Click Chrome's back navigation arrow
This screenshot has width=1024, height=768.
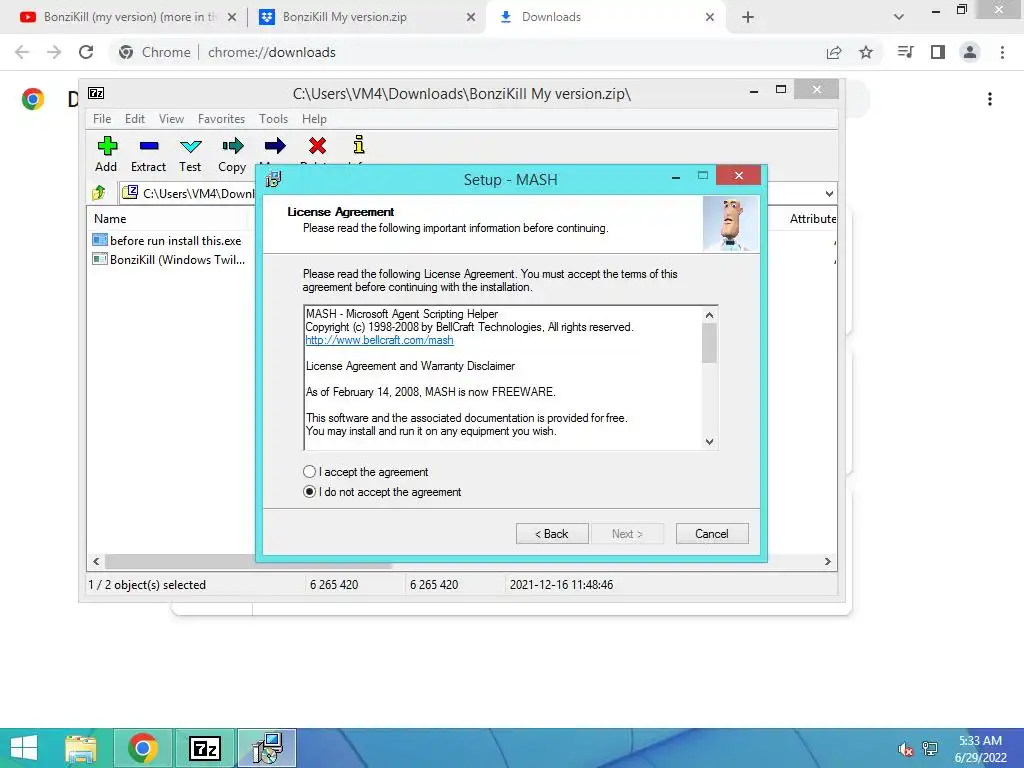coord(22,52)
